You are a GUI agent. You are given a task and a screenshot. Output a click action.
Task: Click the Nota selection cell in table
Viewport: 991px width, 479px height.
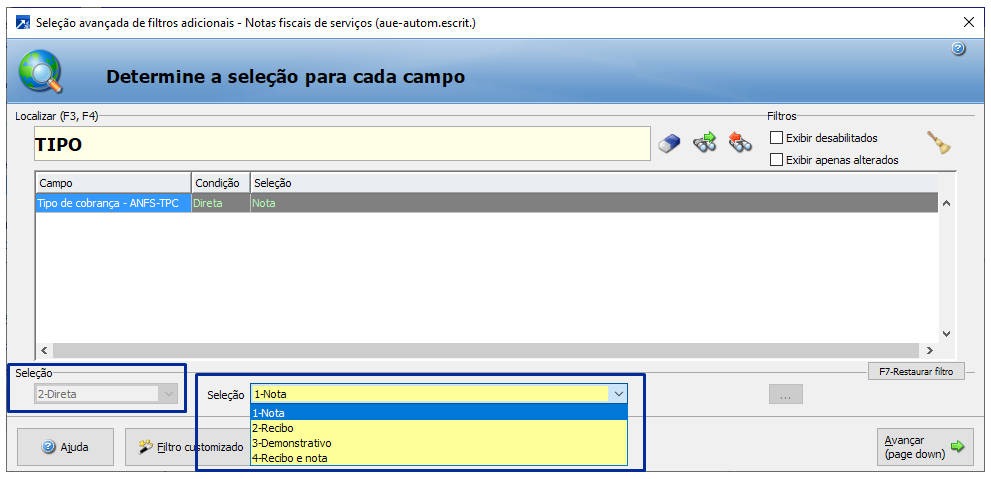594,203
